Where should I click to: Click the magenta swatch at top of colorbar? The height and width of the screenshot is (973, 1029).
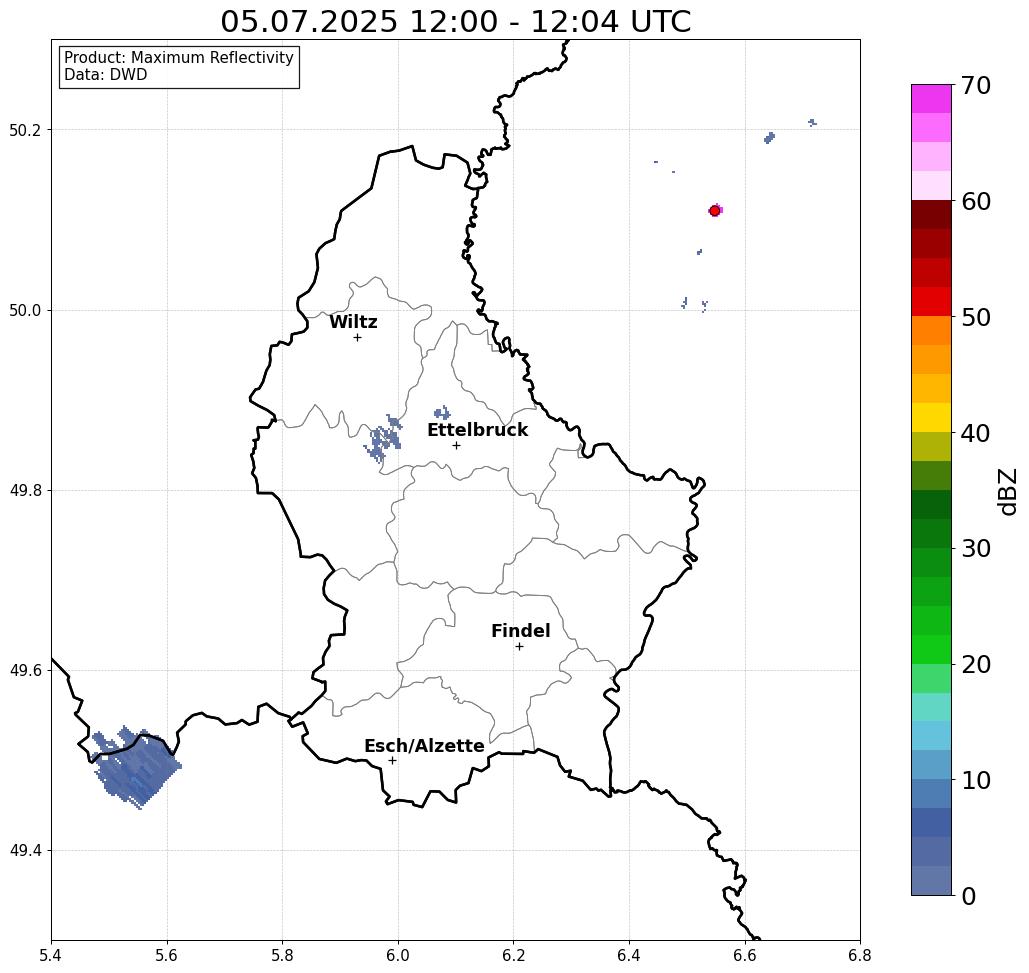(x=931, y=99)
